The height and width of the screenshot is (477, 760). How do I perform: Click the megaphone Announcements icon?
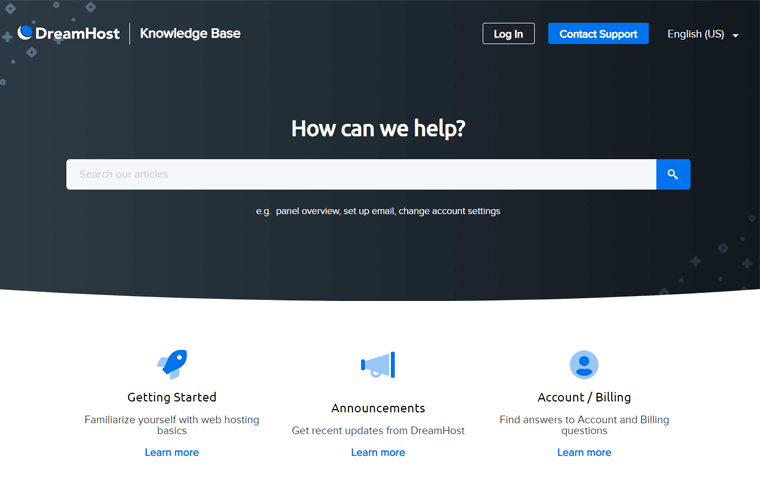tap(378, 365)
